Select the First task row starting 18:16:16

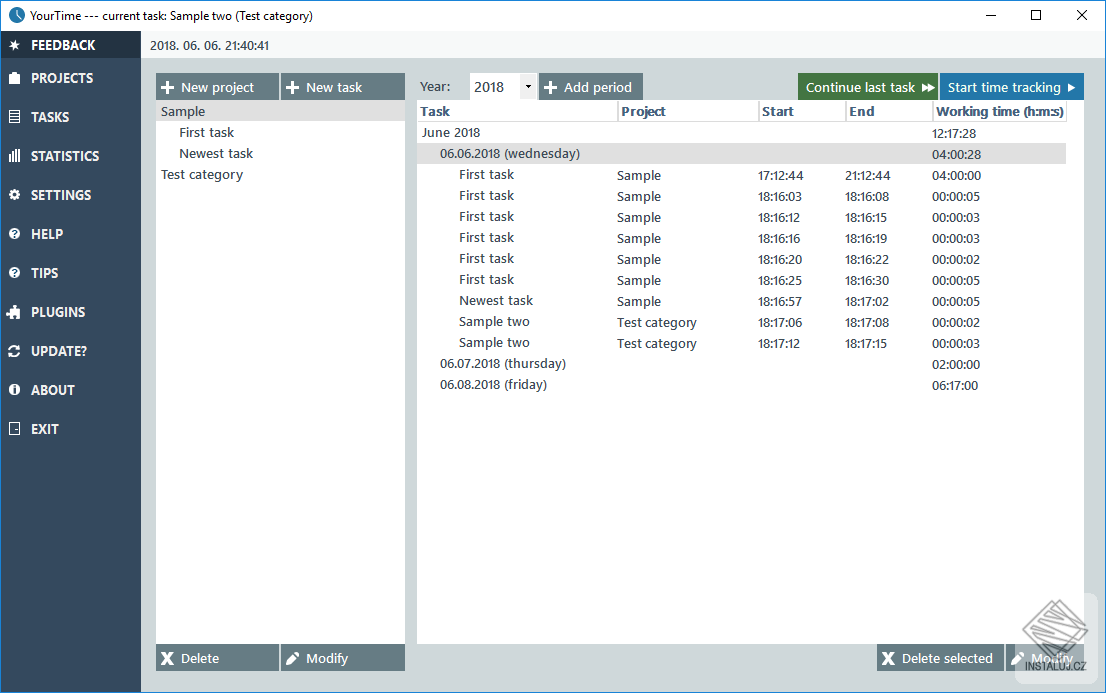[x=741, y=238]
